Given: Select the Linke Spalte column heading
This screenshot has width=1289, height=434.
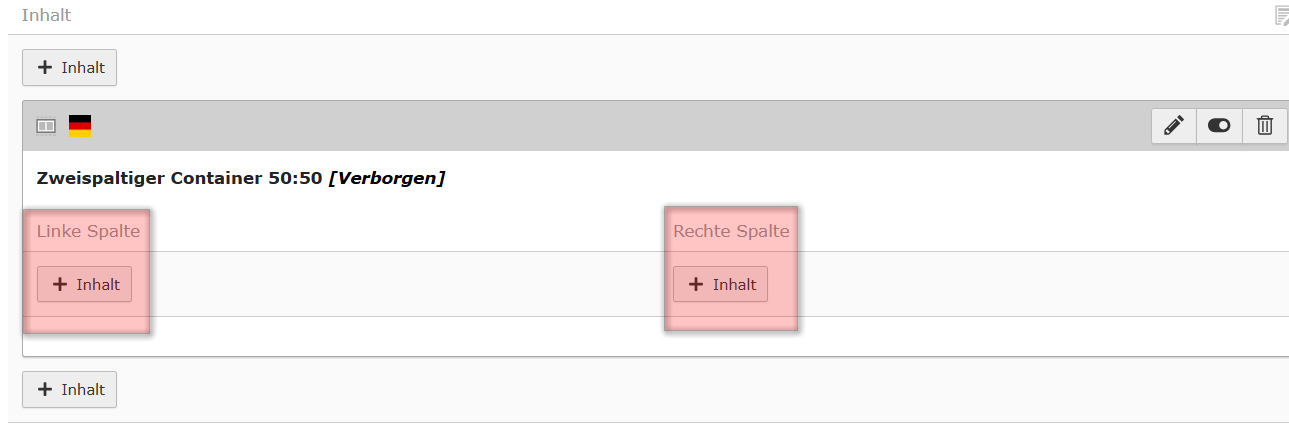Looking at the screenshot, I should pyautogui.click(x=88, y=231).
